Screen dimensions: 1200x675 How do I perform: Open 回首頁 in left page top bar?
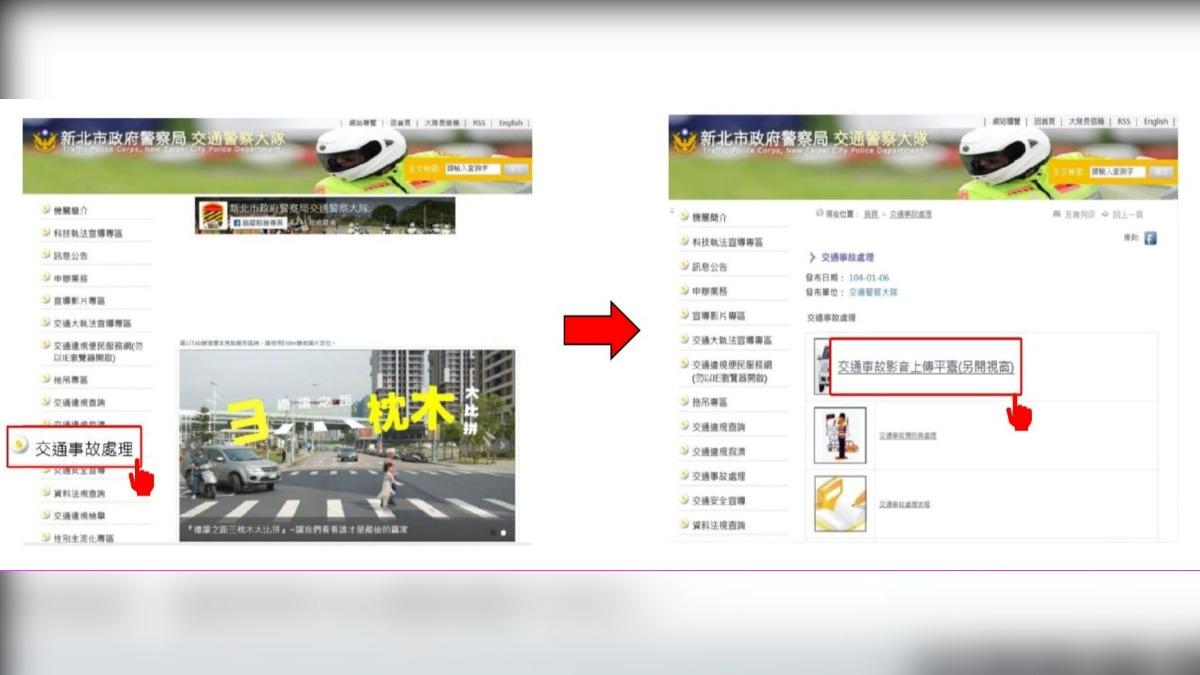point(401,123)
